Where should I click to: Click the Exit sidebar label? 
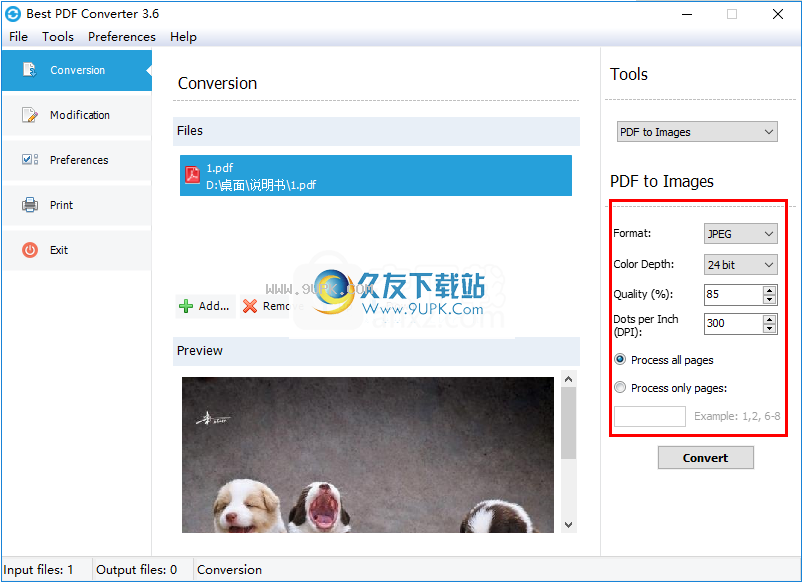point(59,250)
